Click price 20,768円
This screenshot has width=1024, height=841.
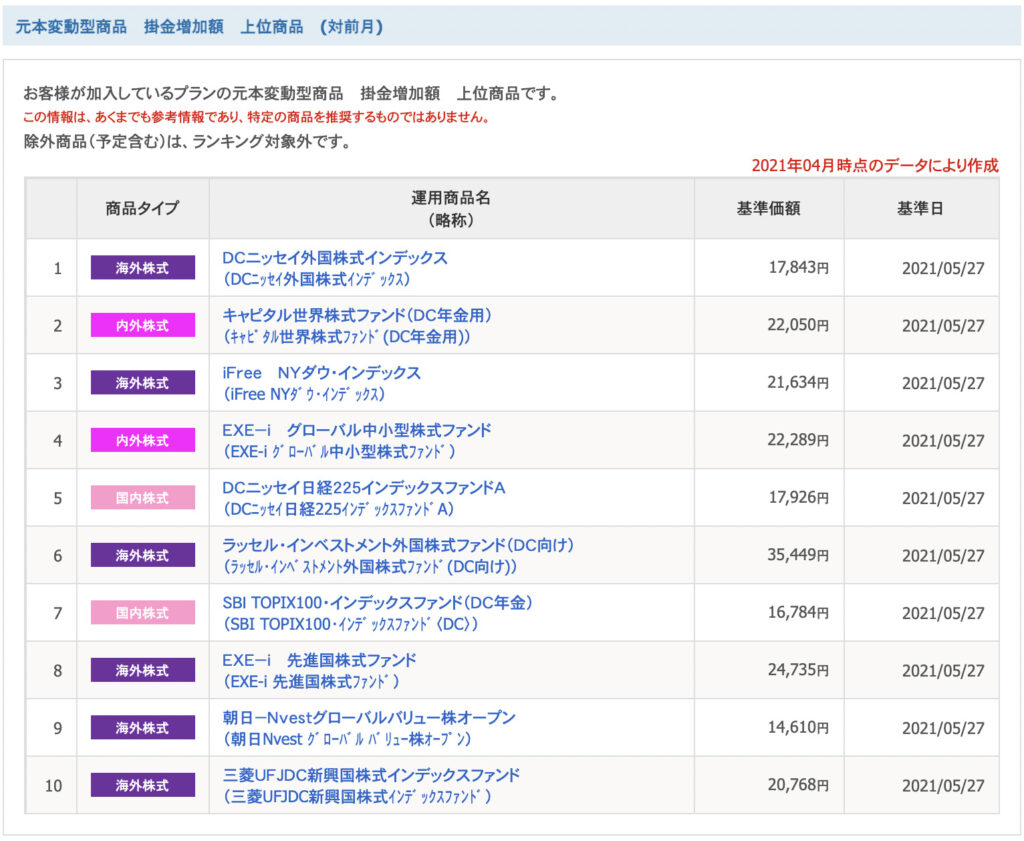pyautogui.click(x=798, y=784)
